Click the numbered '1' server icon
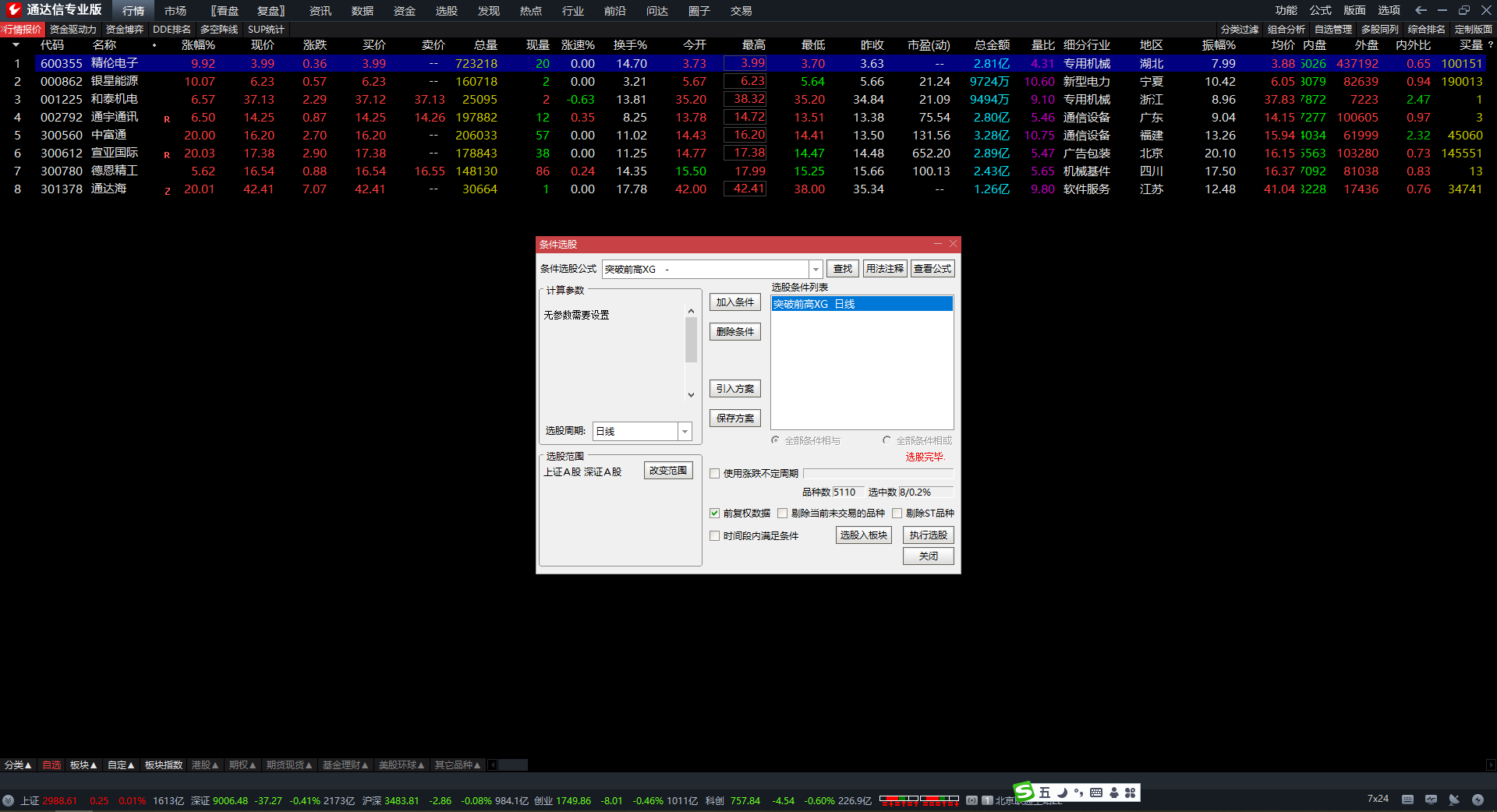 [987, 800]
